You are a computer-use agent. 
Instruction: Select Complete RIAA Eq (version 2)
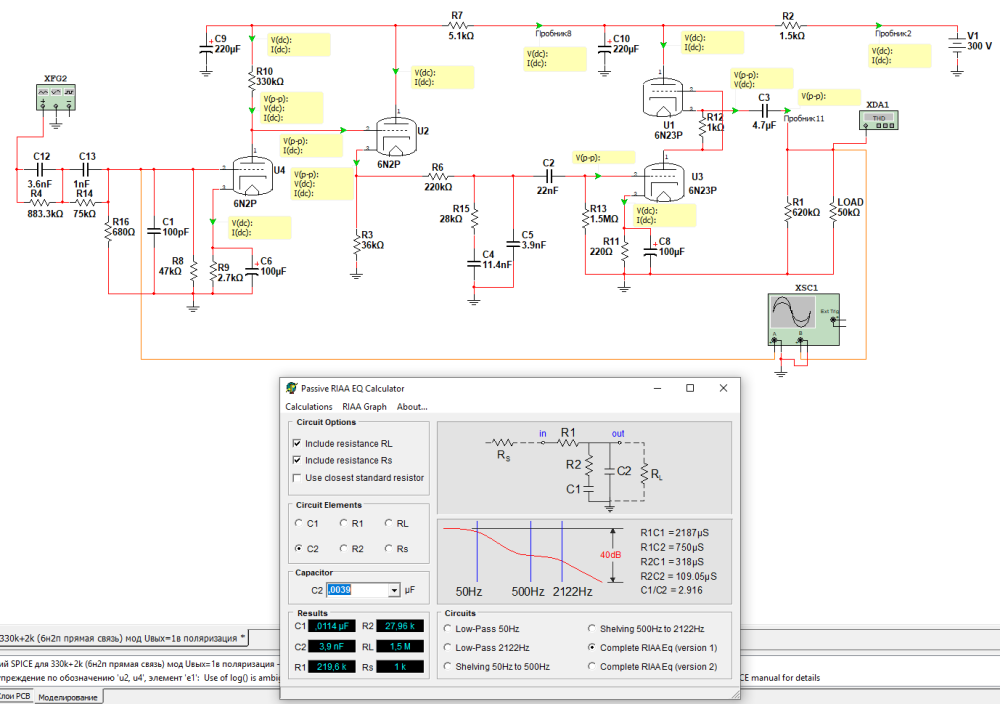(591, 667)
